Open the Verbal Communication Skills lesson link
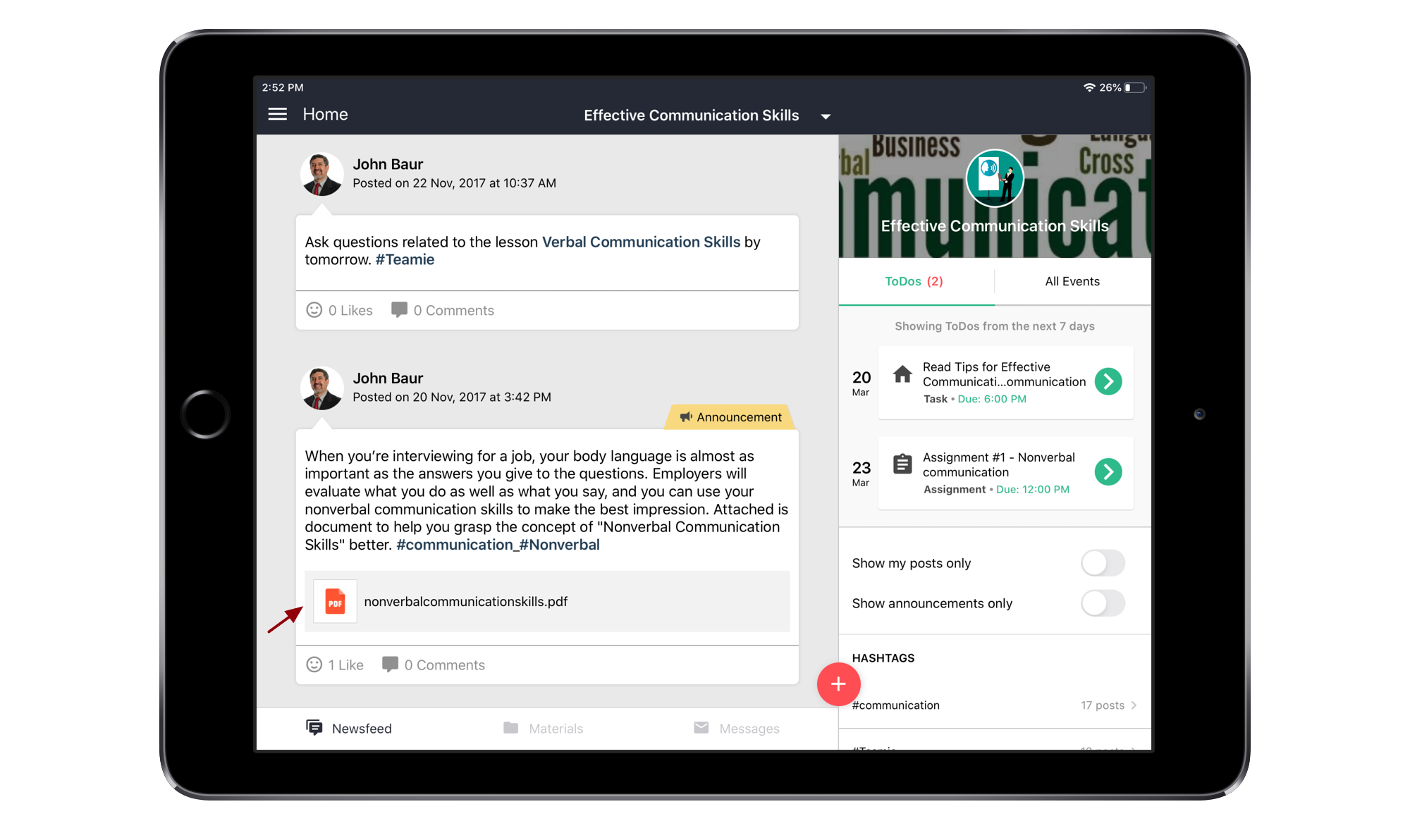Viewport: 1410px width, 840px height. pyautogui.click(x=641, y=242)
